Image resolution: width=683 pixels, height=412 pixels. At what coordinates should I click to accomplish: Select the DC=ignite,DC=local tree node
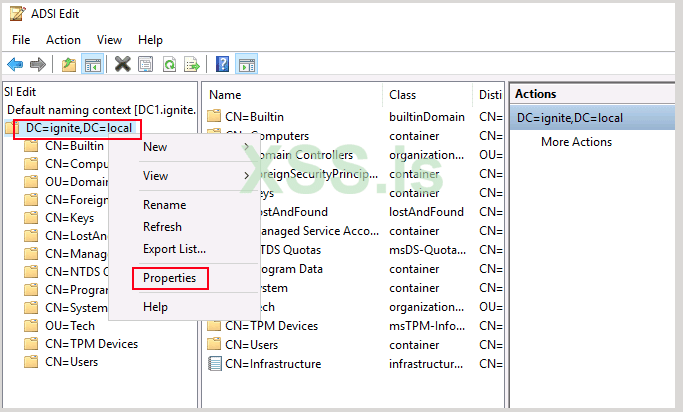tap(79, 128)
